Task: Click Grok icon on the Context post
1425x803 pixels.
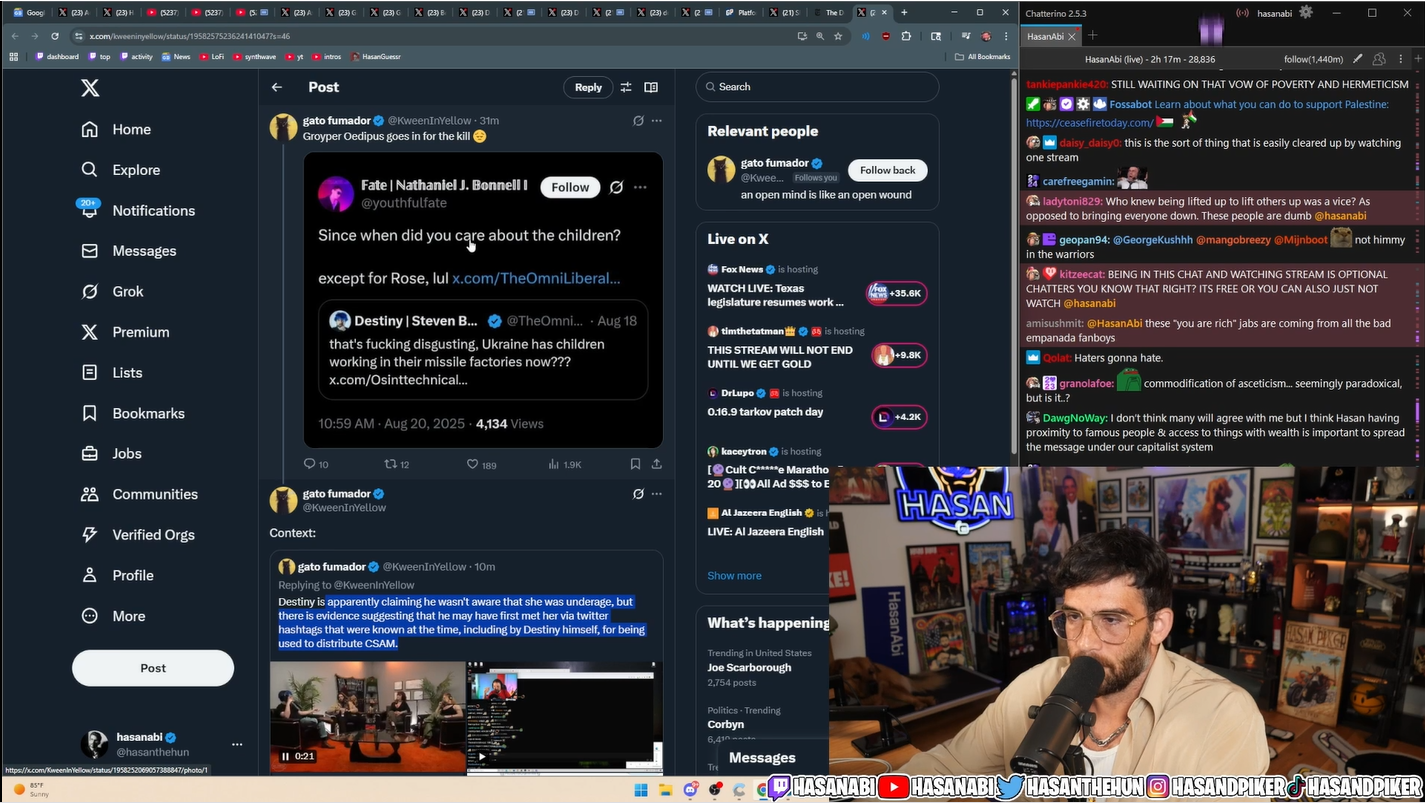Action: [638, 493]
